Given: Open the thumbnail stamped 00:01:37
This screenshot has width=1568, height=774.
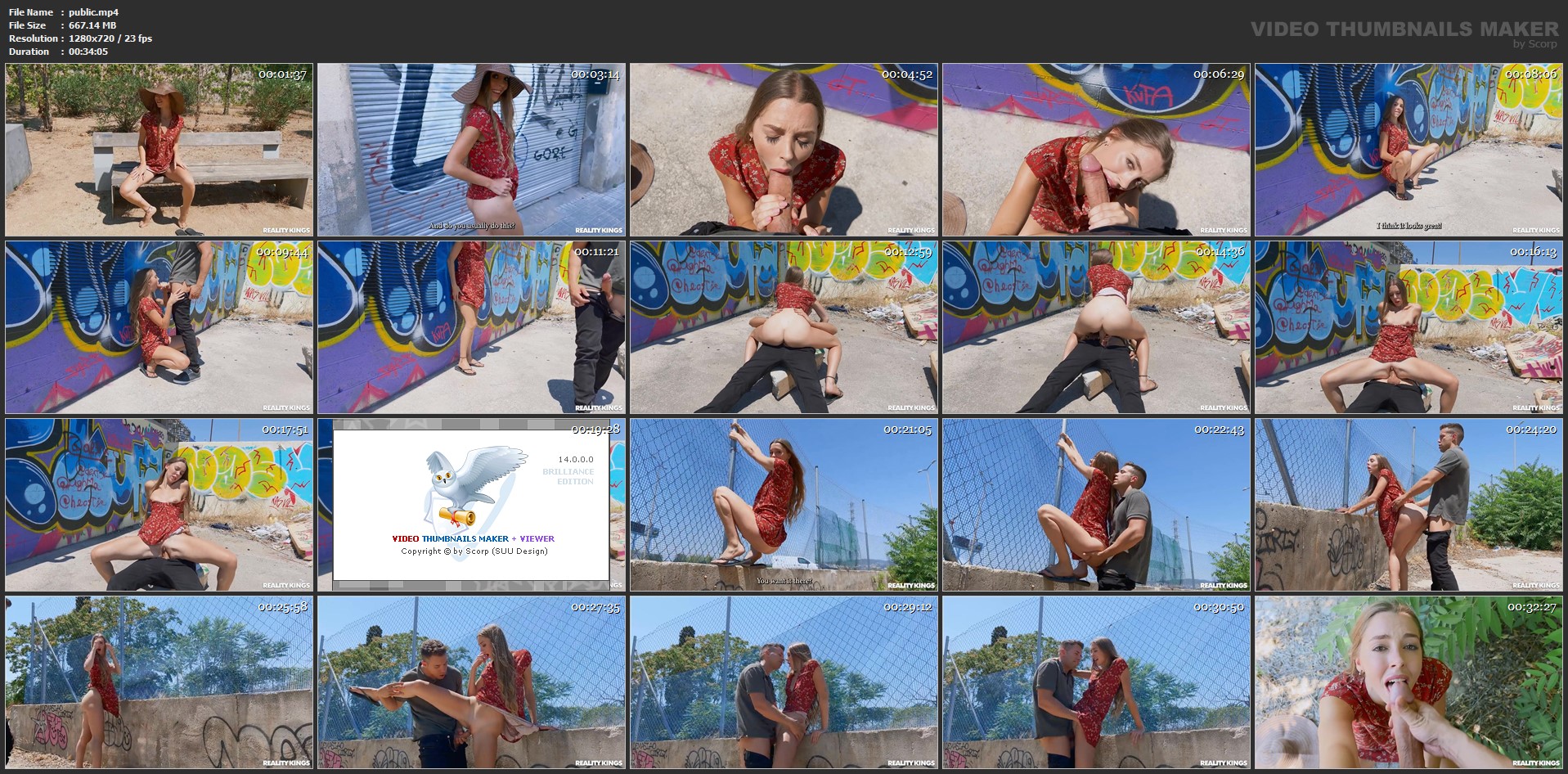Looking at the screenshot, I should pyautogui.click(x=159, y=151).
